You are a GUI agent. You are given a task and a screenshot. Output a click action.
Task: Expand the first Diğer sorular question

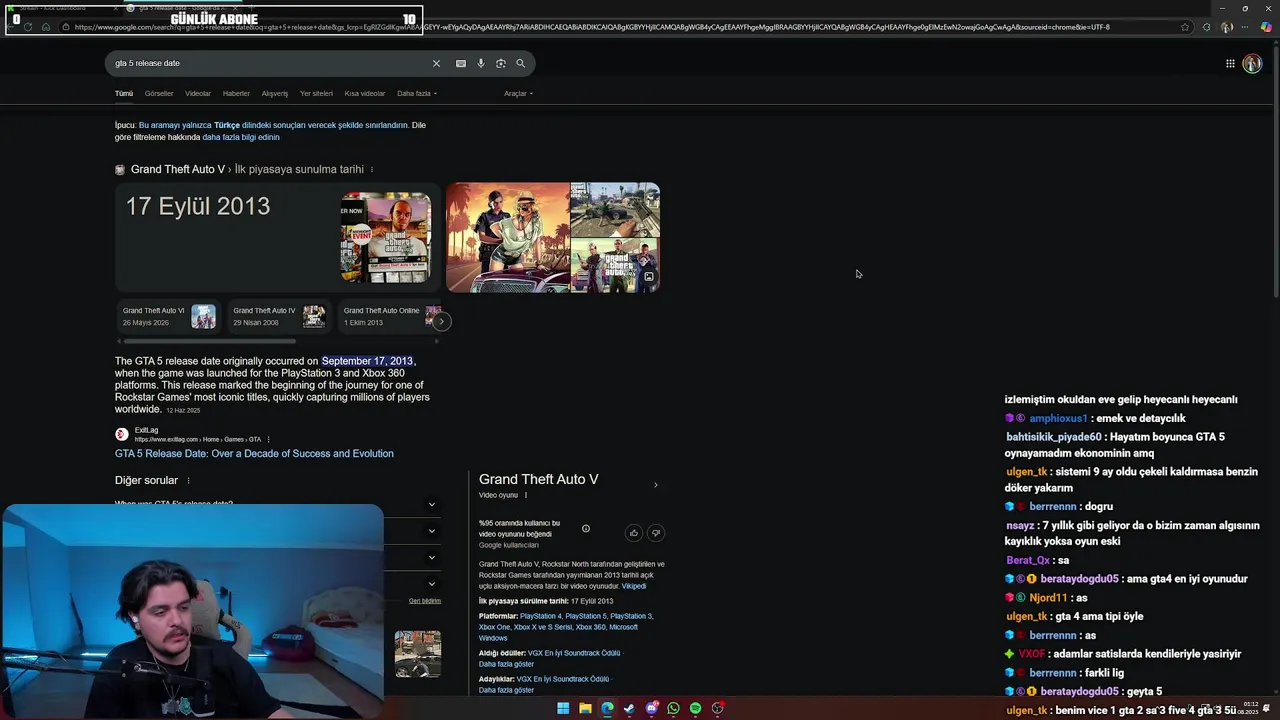click(x=432, y=505)
